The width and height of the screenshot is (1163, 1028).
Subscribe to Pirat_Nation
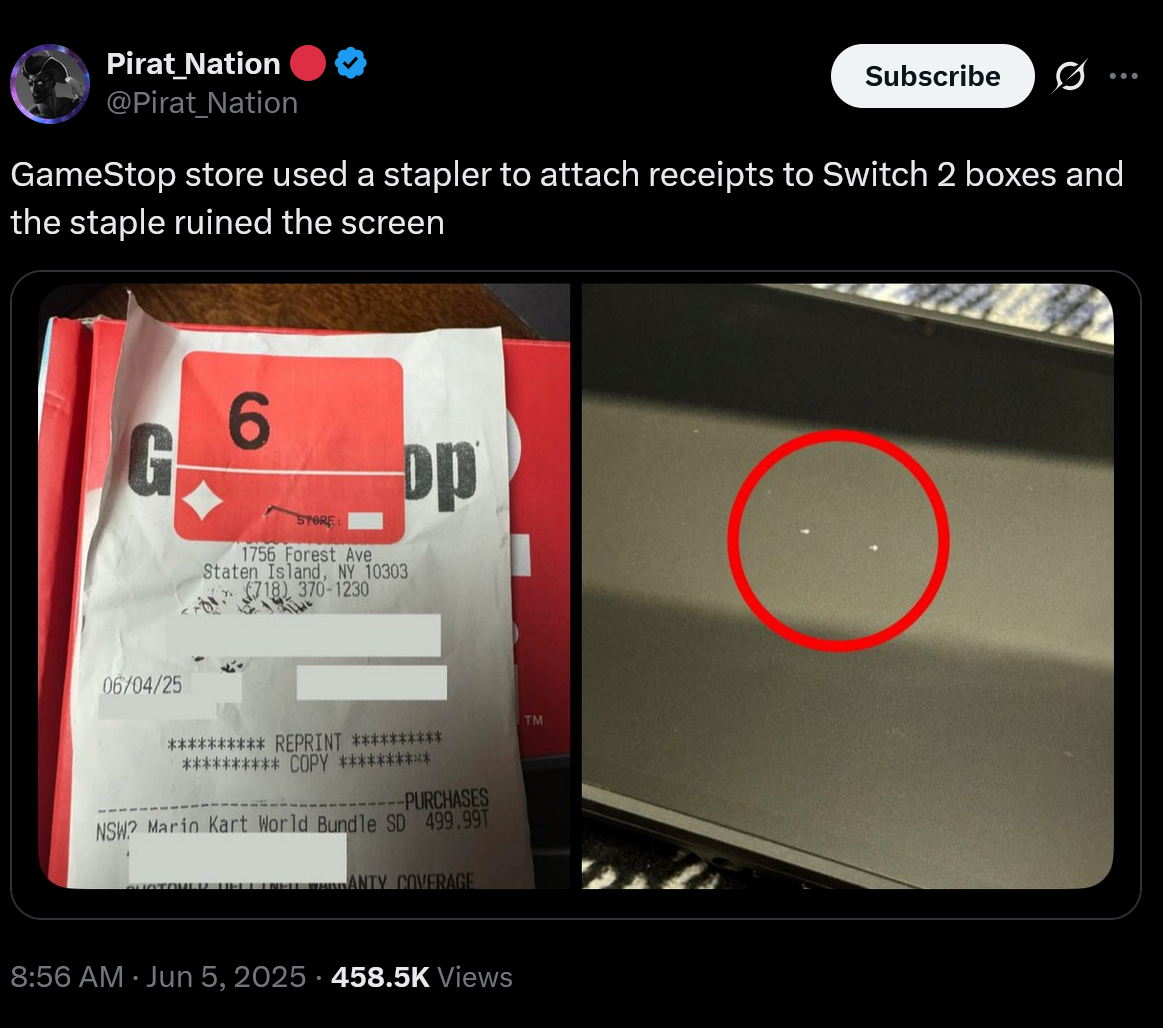(x=932, y=76)
